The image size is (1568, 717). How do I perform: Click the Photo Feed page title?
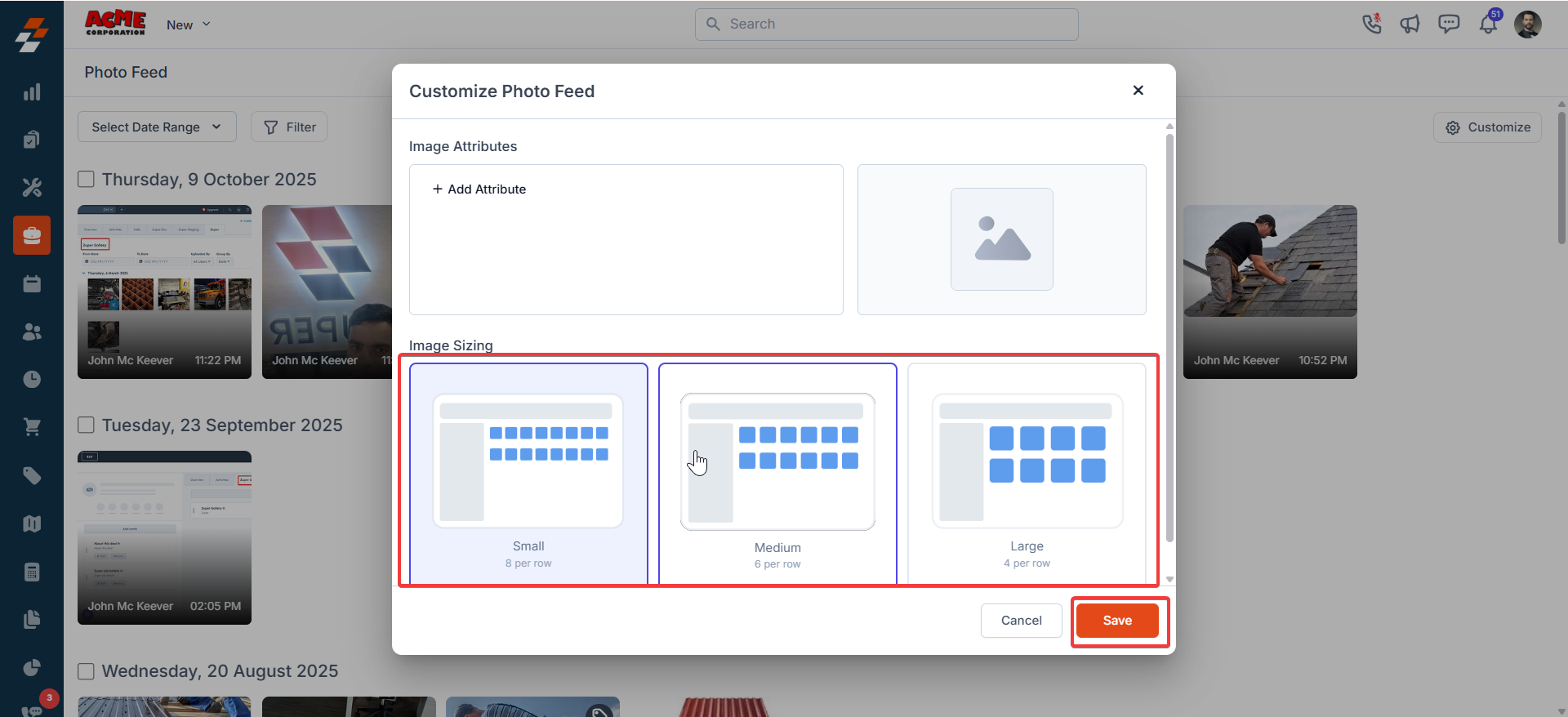pos(126,72)
